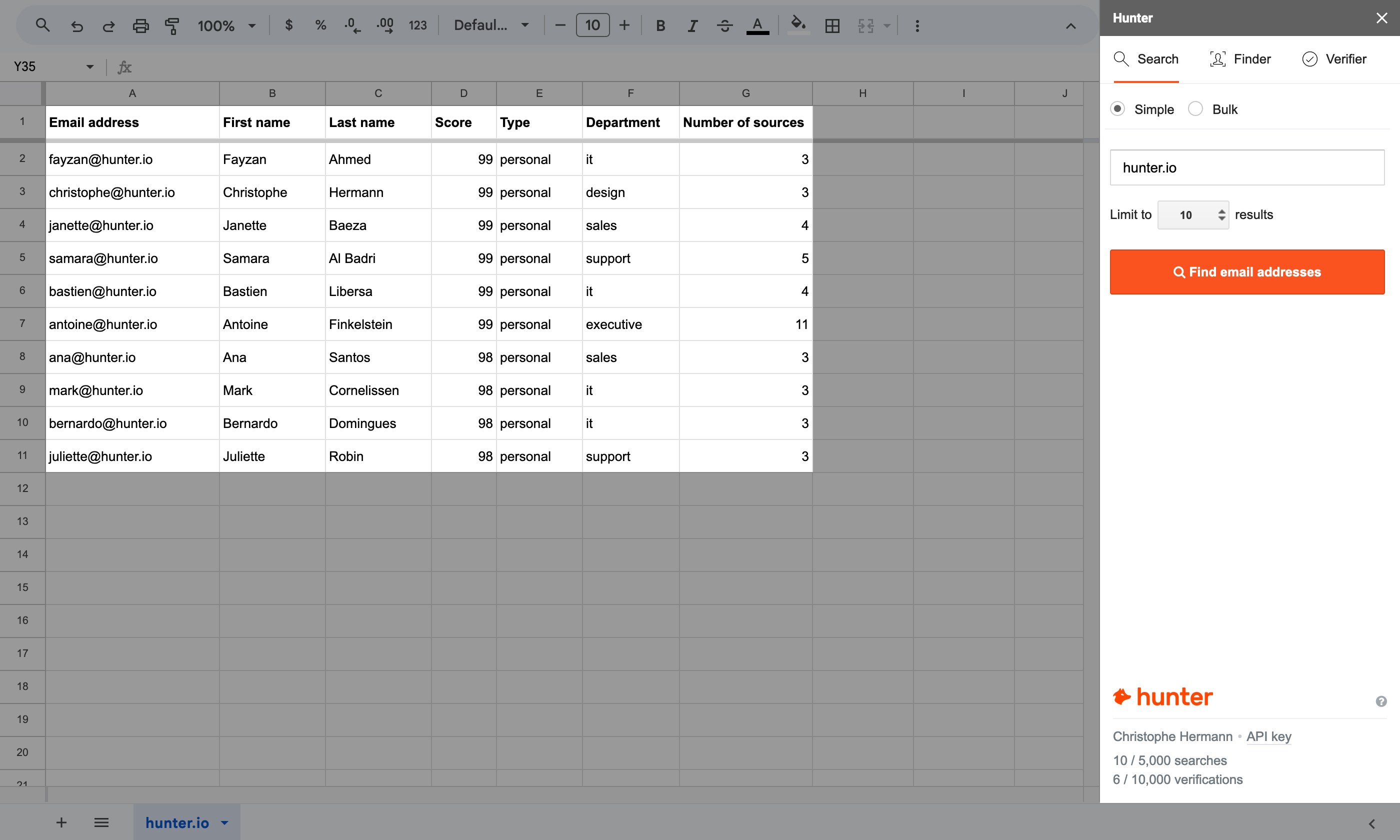Select column A header

(x=132, y=93)
